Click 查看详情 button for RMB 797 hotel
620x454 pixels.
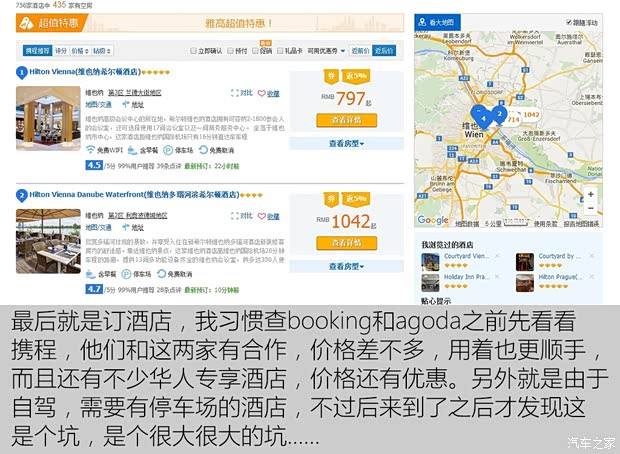point(346,120)
